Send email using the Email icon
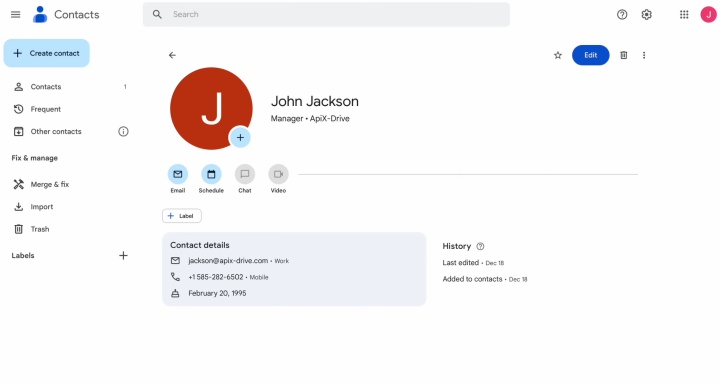Viewport: 720px width, 384px height. (x=178, y=174)
